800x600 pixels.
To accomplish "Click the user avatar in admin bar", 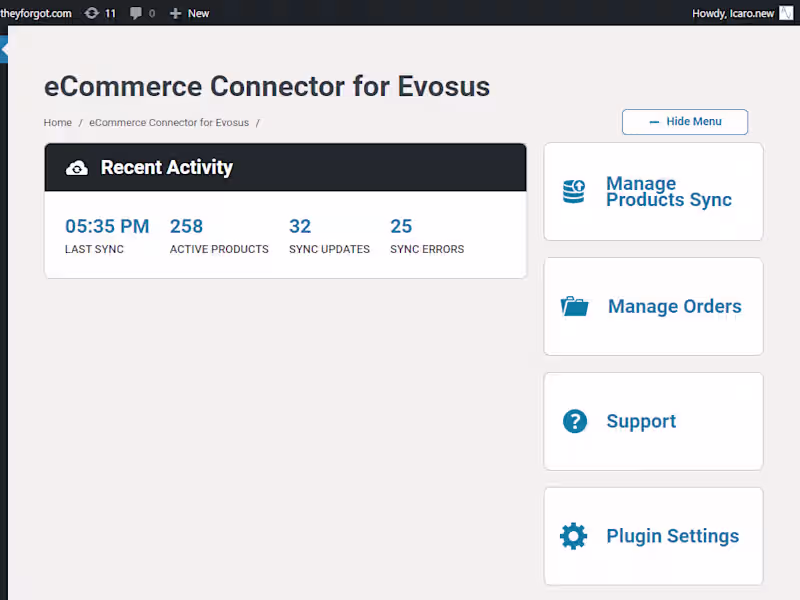I will 786,13.
